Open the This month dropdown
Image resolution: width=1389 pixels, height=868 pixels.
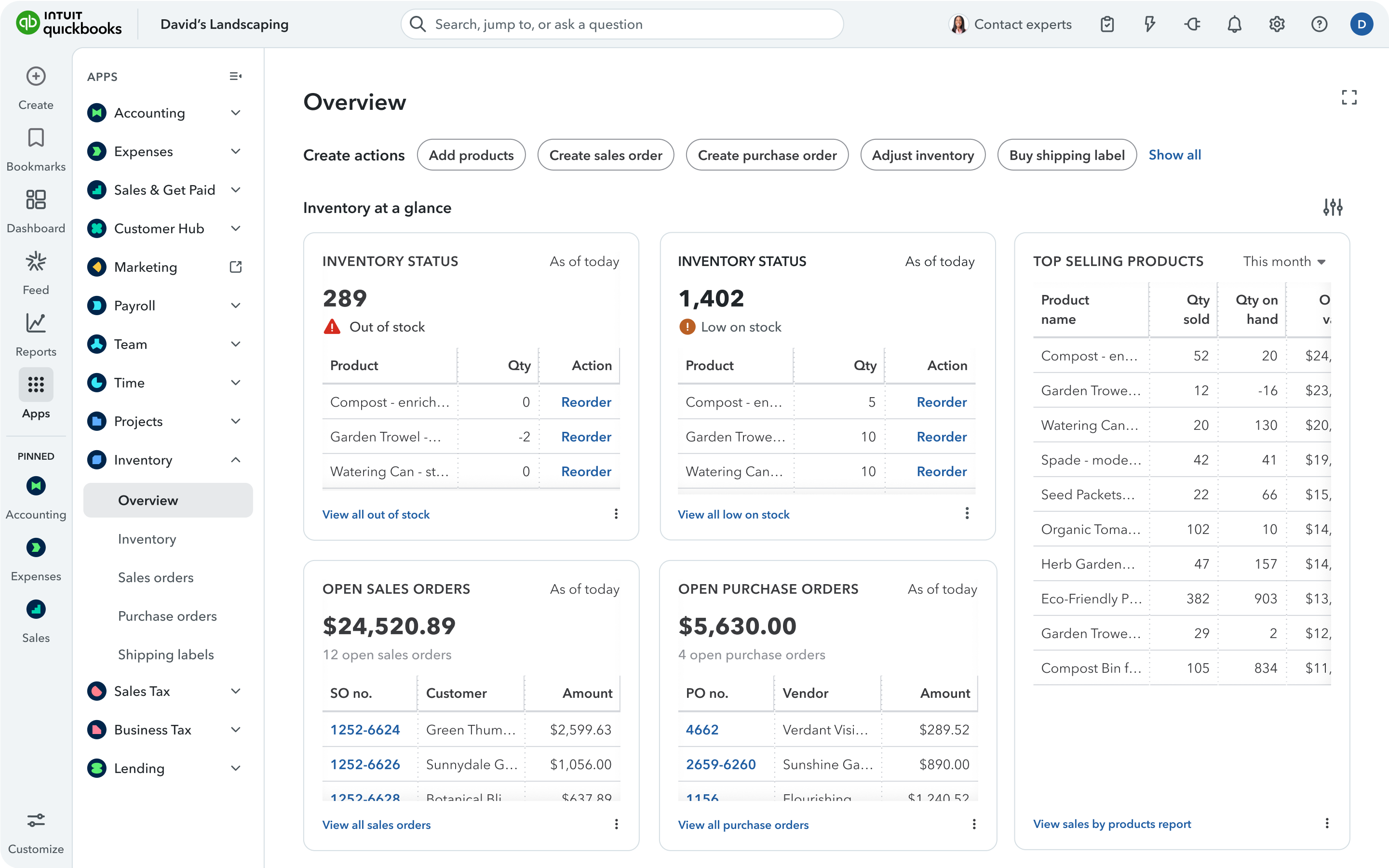[1284, 262]
